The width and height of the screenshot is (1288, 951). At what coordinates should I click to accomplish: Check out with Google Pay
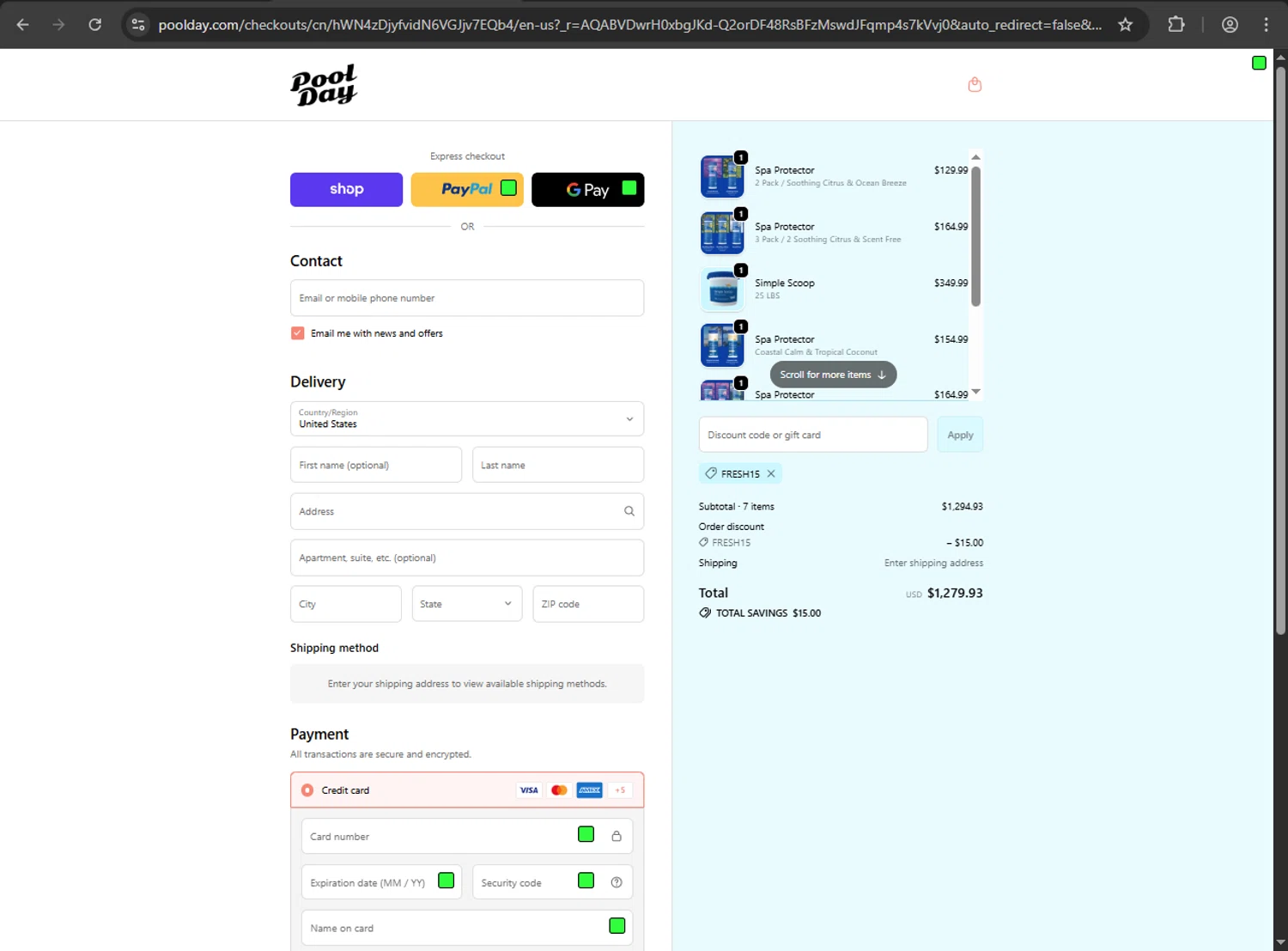pyautogui.click(x=588, y=190)
